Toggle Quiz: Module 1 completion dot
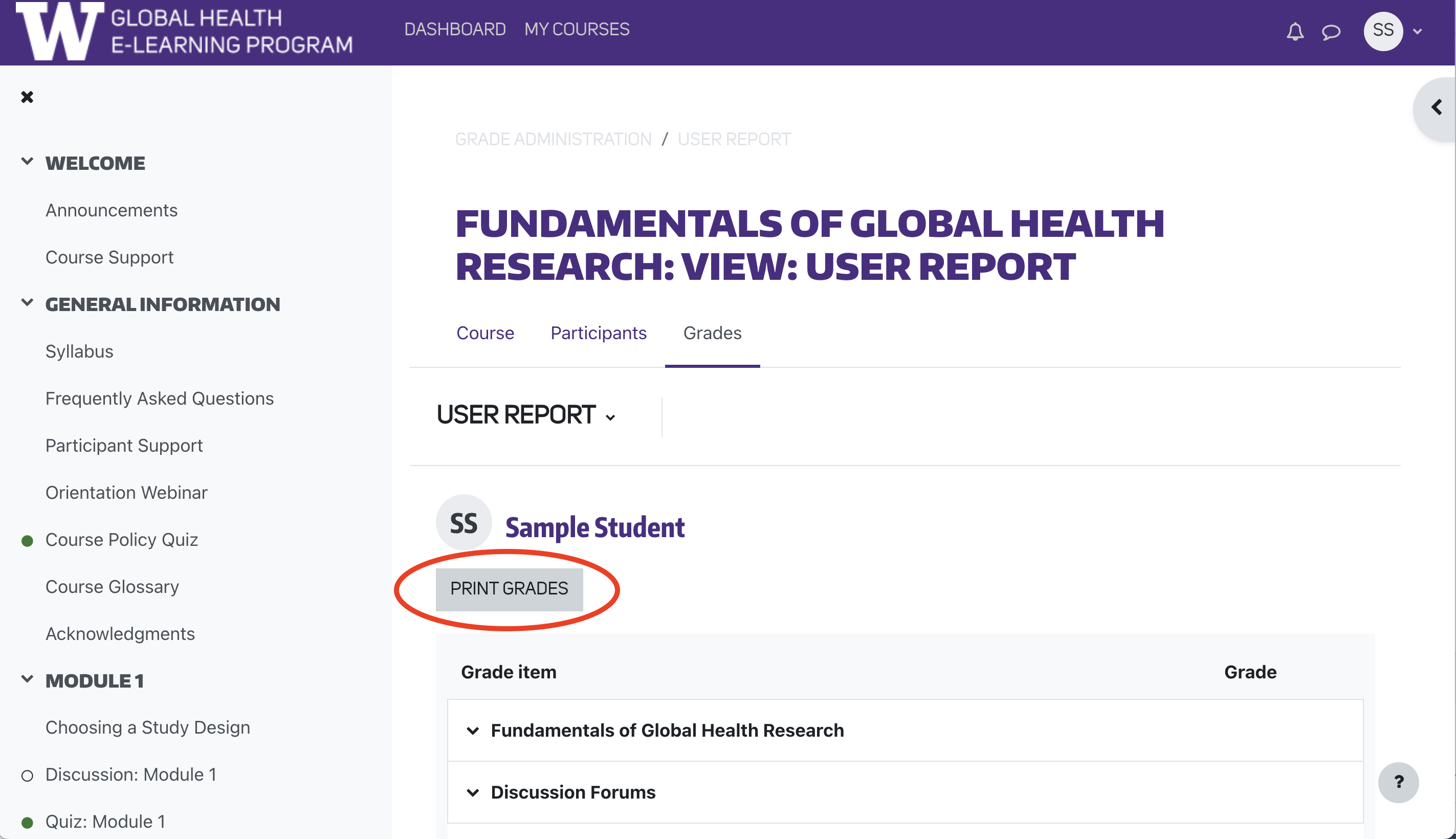The image size is (1456, 839). tap(27, 822)
